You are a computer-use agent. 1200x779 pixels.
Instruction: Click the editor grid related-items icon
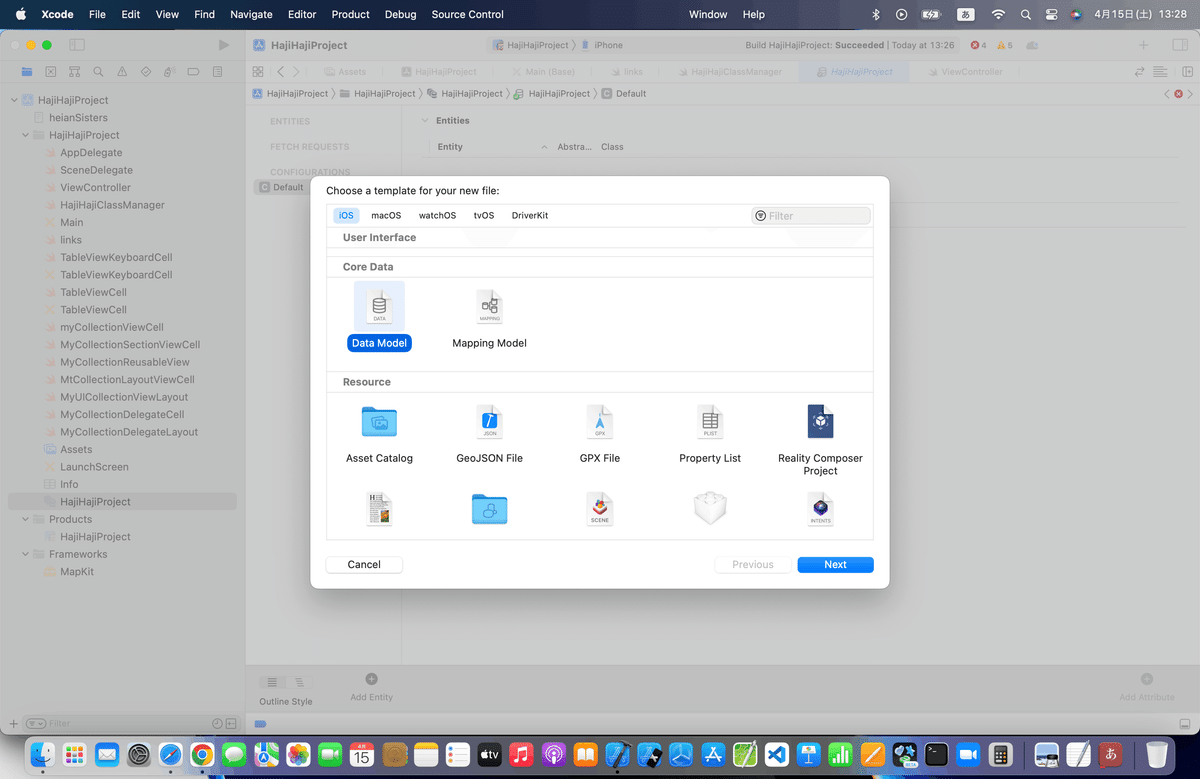pos(258,72)
